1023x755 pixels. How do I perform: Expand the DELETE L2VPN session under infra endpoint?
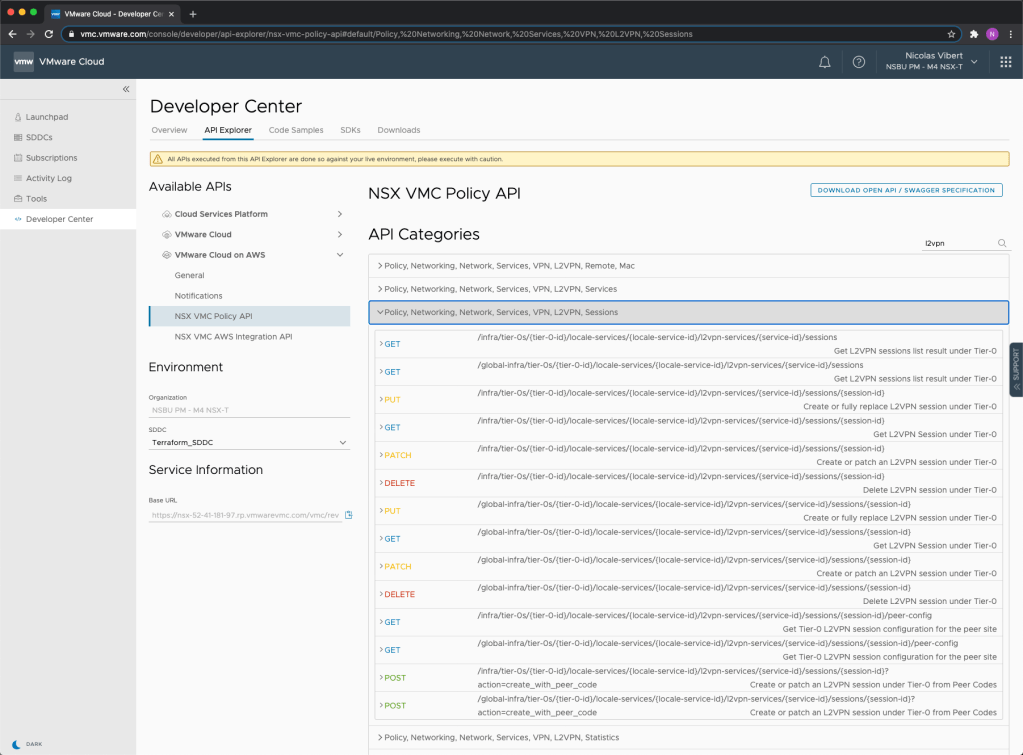click(x=400, y=483)
